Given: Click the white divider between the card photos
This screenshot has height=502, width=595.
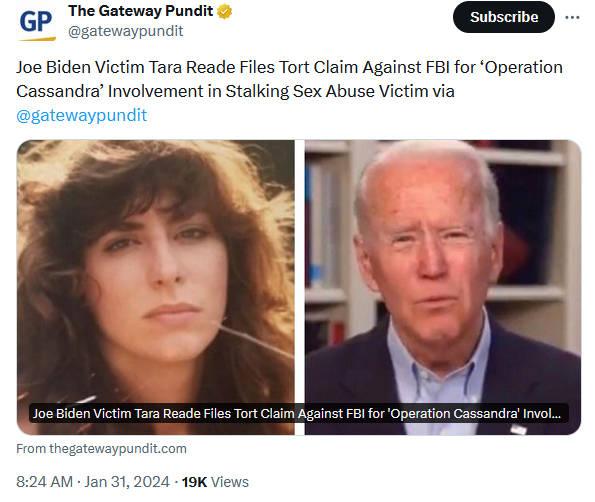Looking at the screenshot, I should click(x=300, y=287).
